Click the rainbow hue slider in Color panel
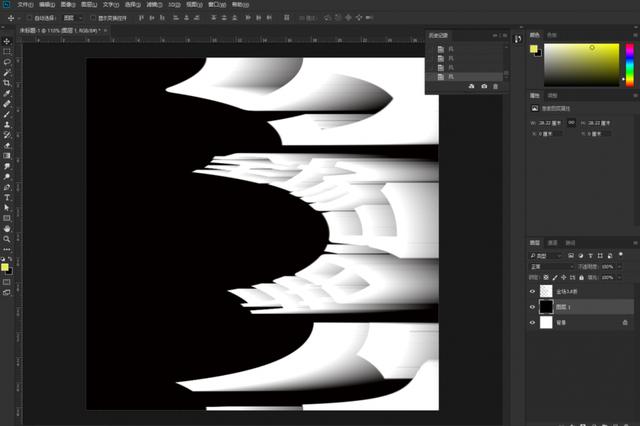This screenshot has width=640, height=426. 629,64
